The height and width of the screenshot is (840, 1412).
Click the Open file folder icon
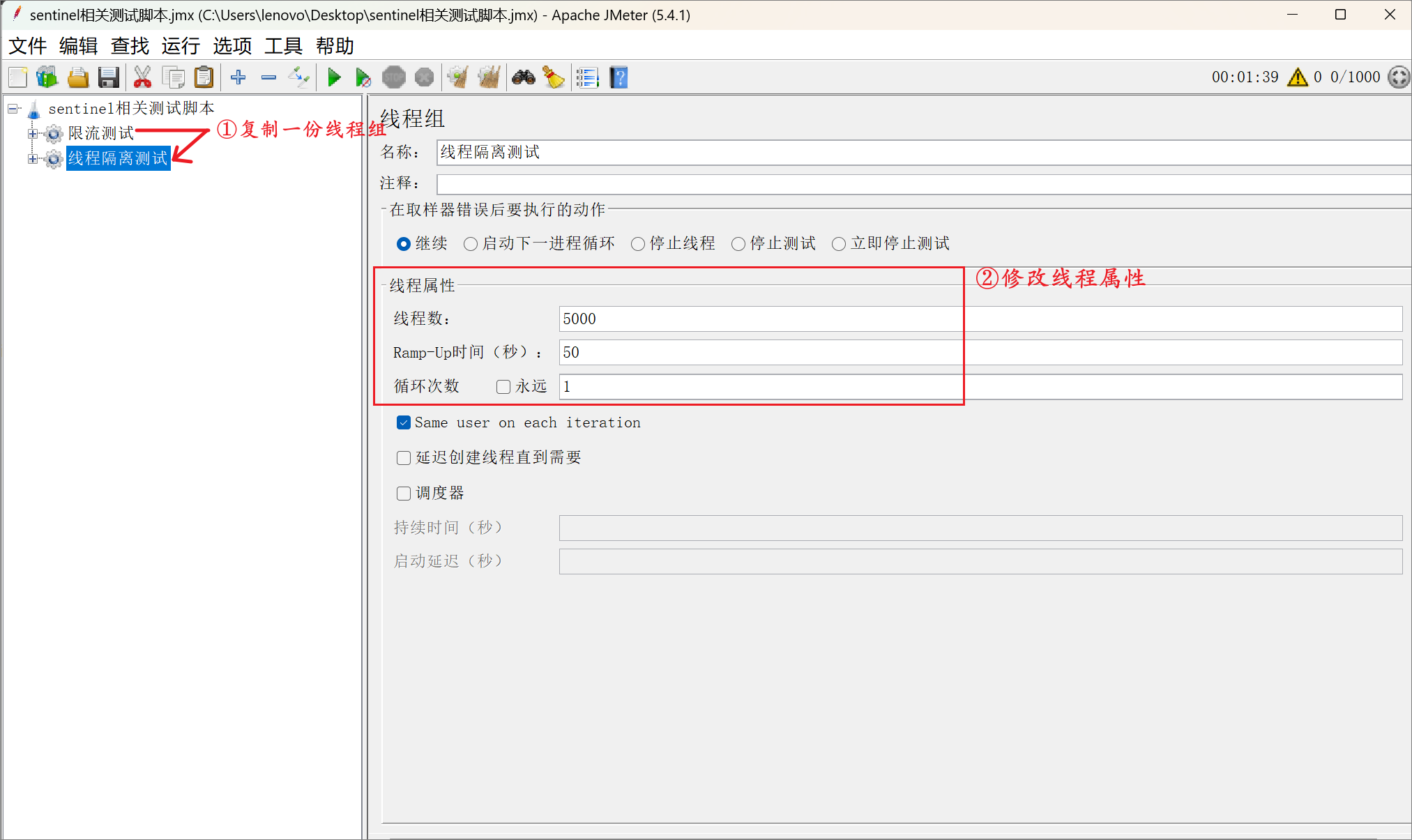click(x=78, y=77)
